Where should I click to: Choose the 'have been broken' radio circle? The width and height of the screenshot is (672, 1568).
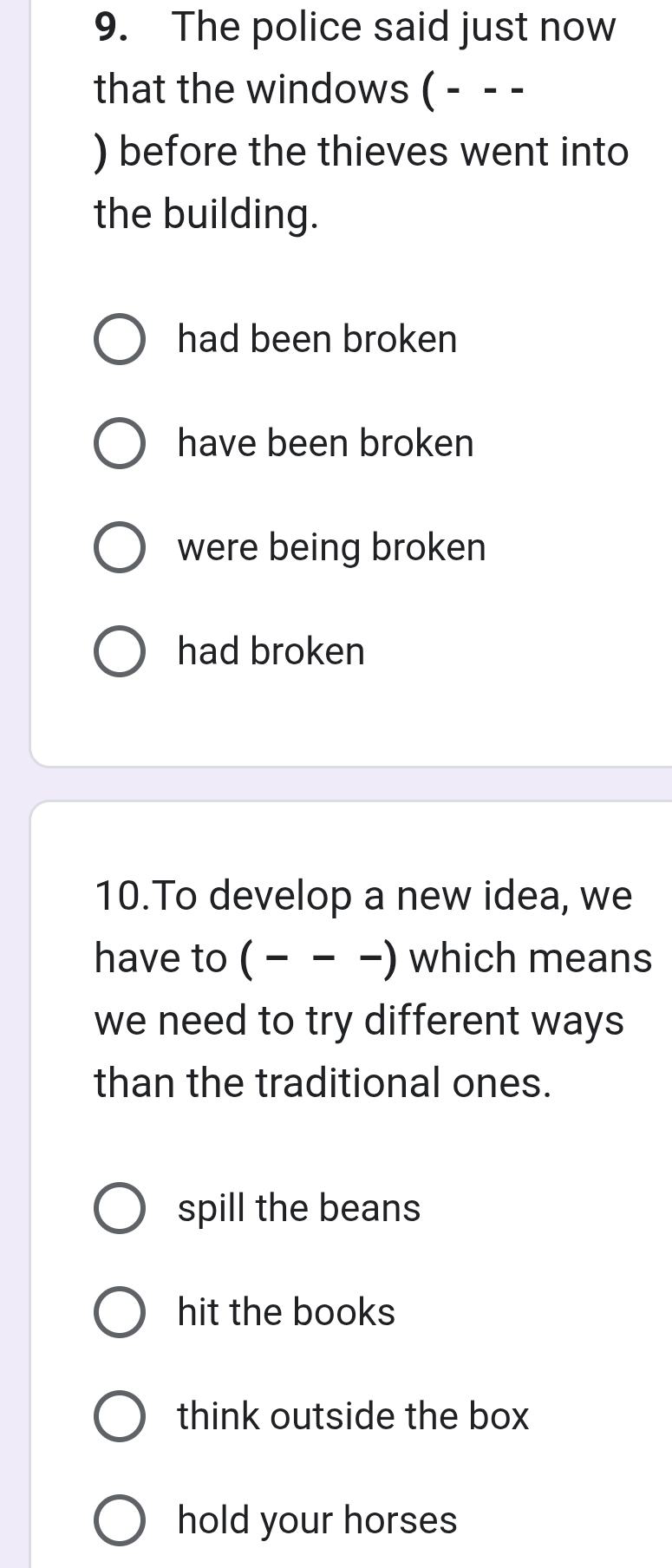[119, 443]
